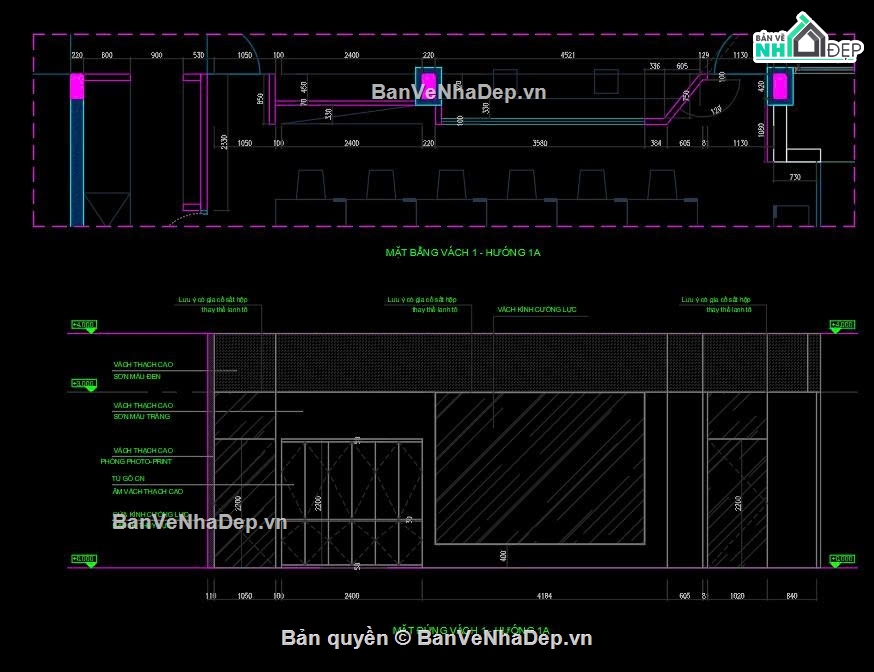
Task: Click the 4184 dimension in the elevation
Action: point(545,596)
